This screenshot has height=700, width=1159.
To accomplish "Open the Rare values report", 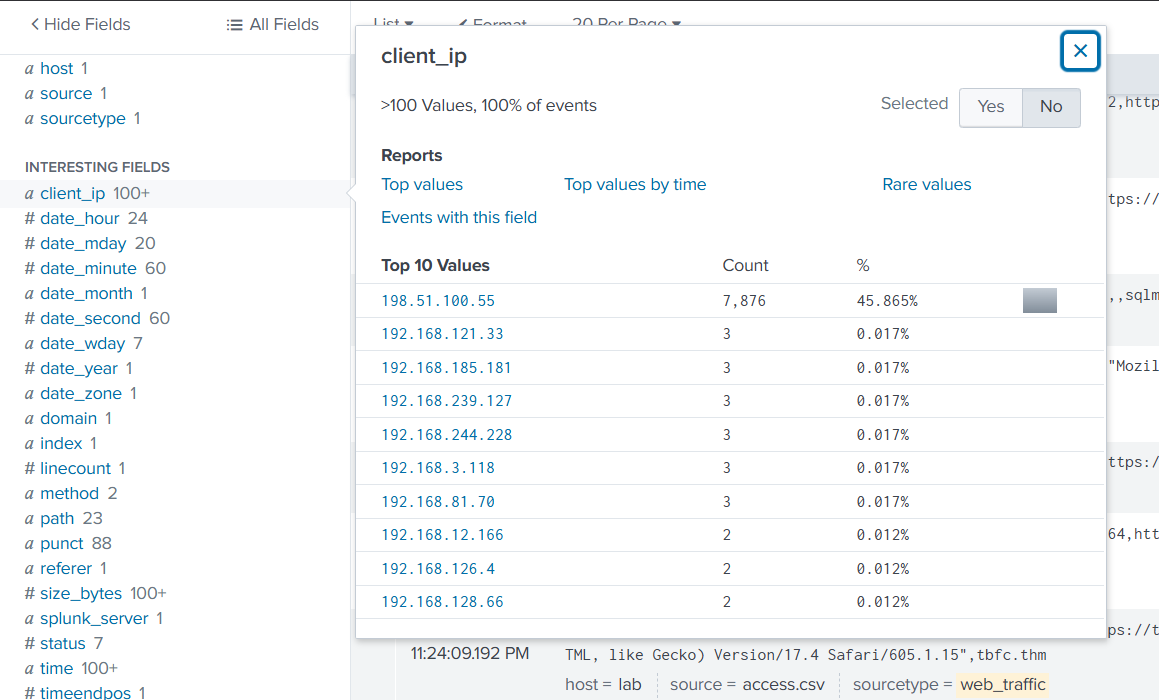I will [x=926, y=184].
